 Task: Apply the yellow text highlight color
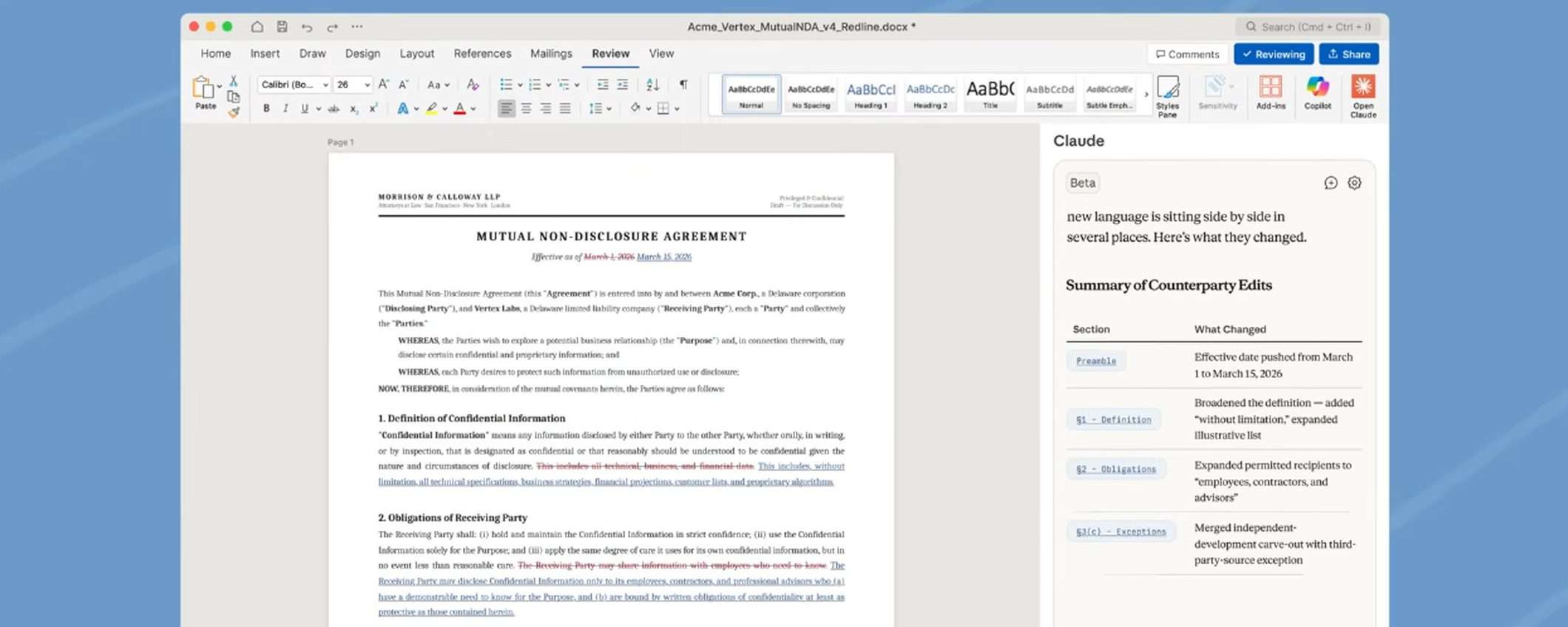[x=431, y=109]
